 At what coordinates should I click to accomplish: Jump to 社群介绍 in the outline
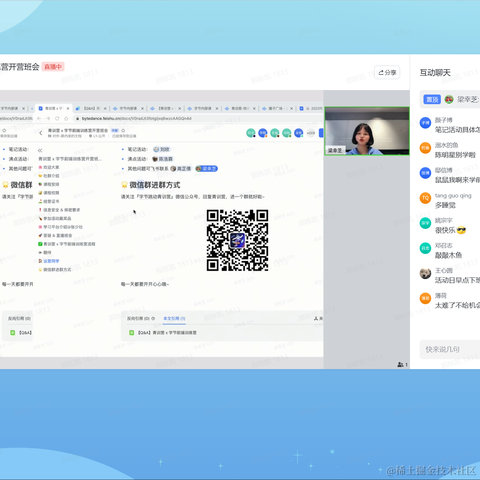49,176
